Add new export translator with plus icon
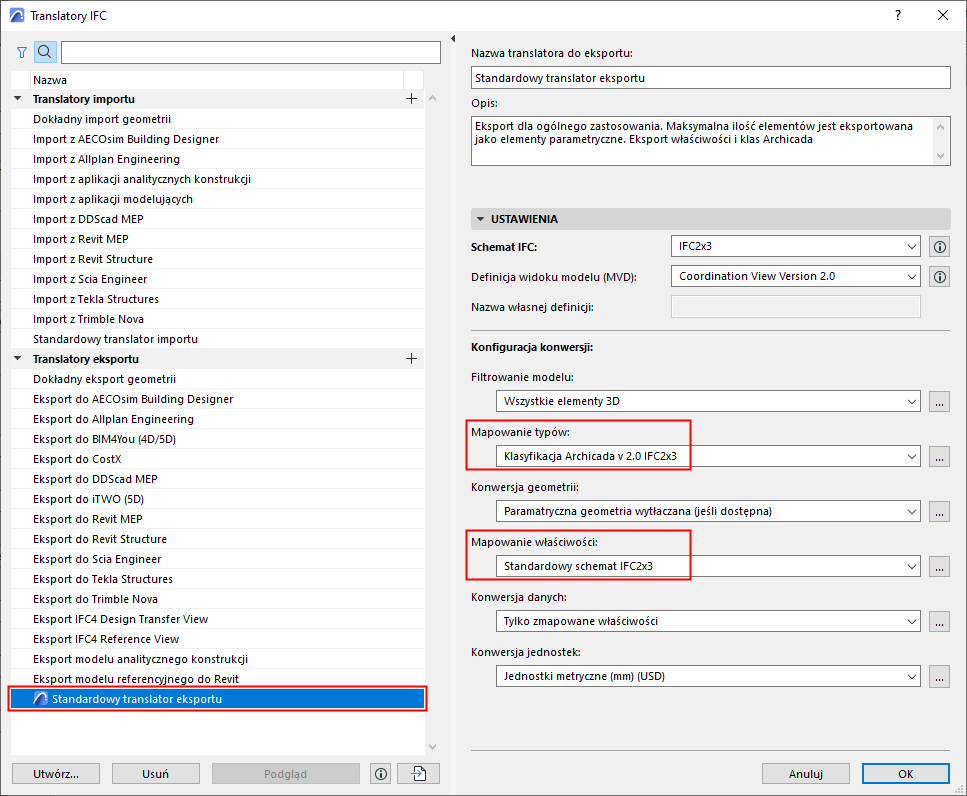Viewport: 967px width, 796px height. 411,359
